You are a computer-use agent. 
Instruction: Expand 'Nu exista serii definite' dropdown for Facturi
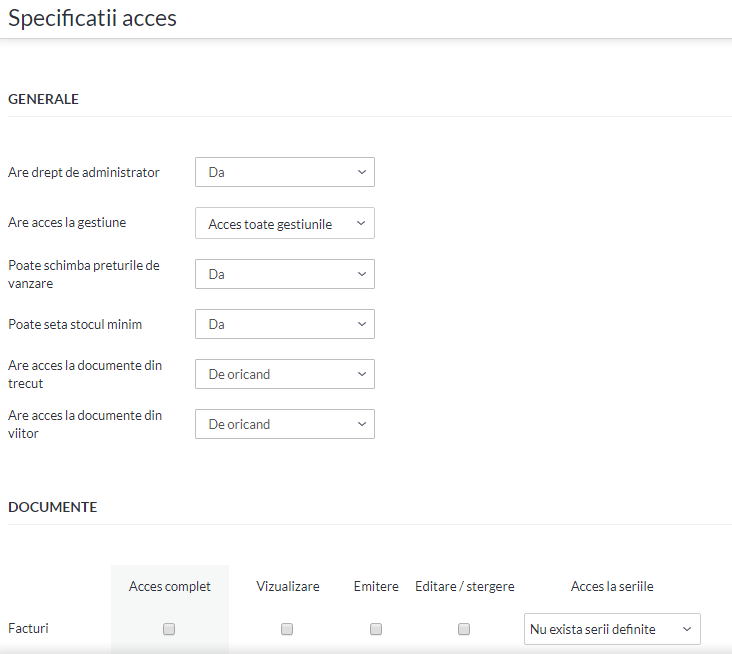[x=612, y=629]
